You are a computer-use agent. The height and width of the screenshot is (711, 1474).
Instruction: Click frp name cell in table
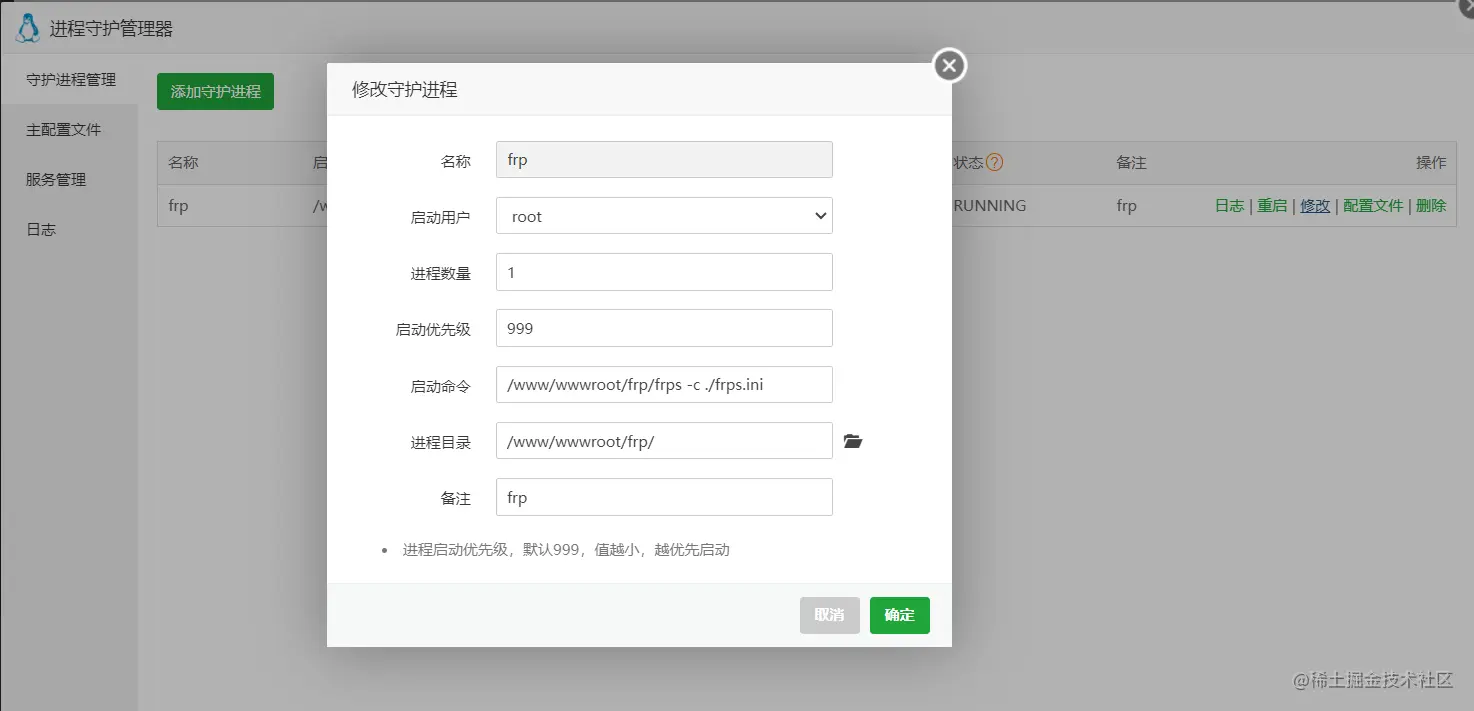pyautogui.click(x=178, y=206)
